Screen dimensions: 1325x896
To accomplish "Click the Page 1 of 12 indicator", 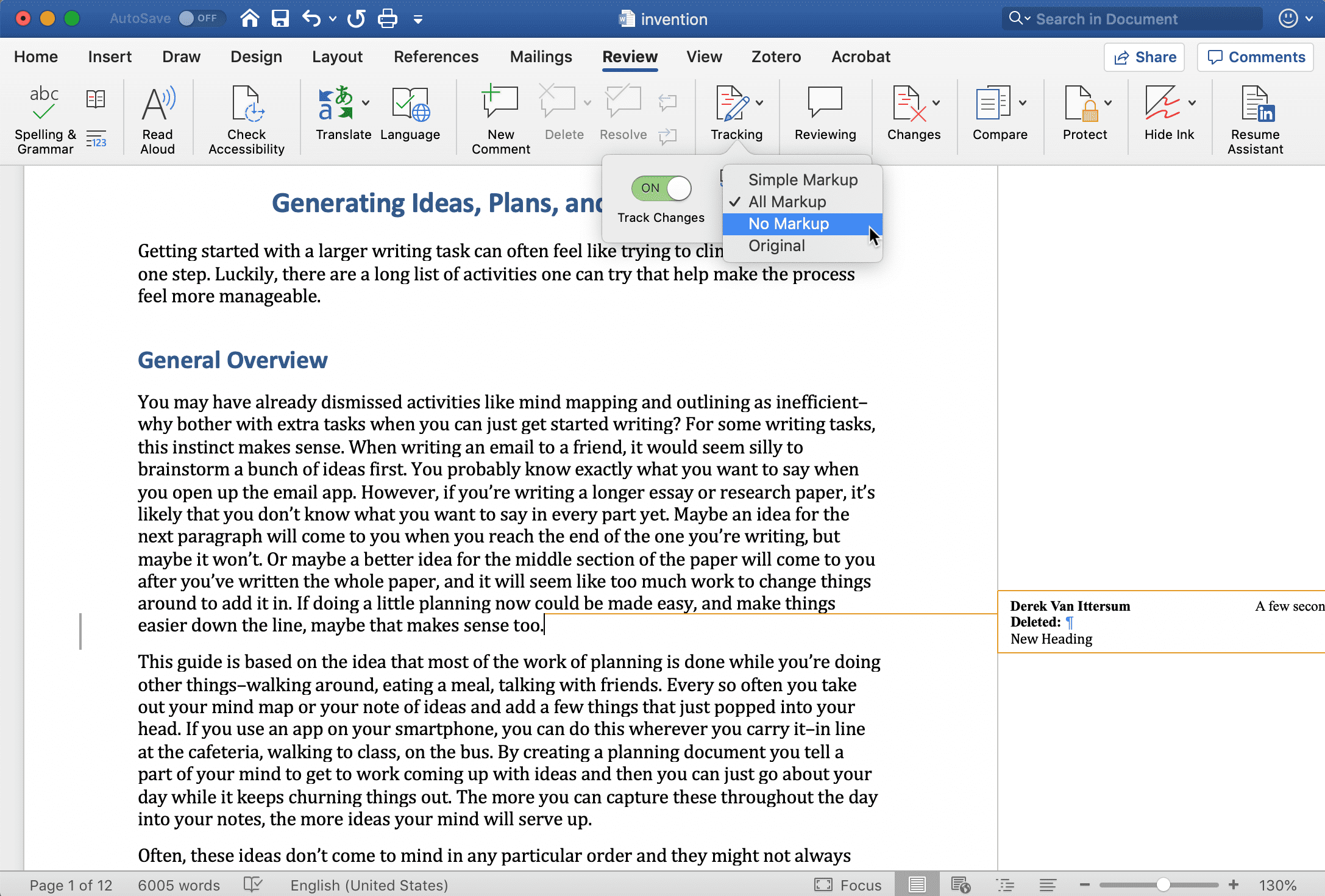I will tap(71, 885).
